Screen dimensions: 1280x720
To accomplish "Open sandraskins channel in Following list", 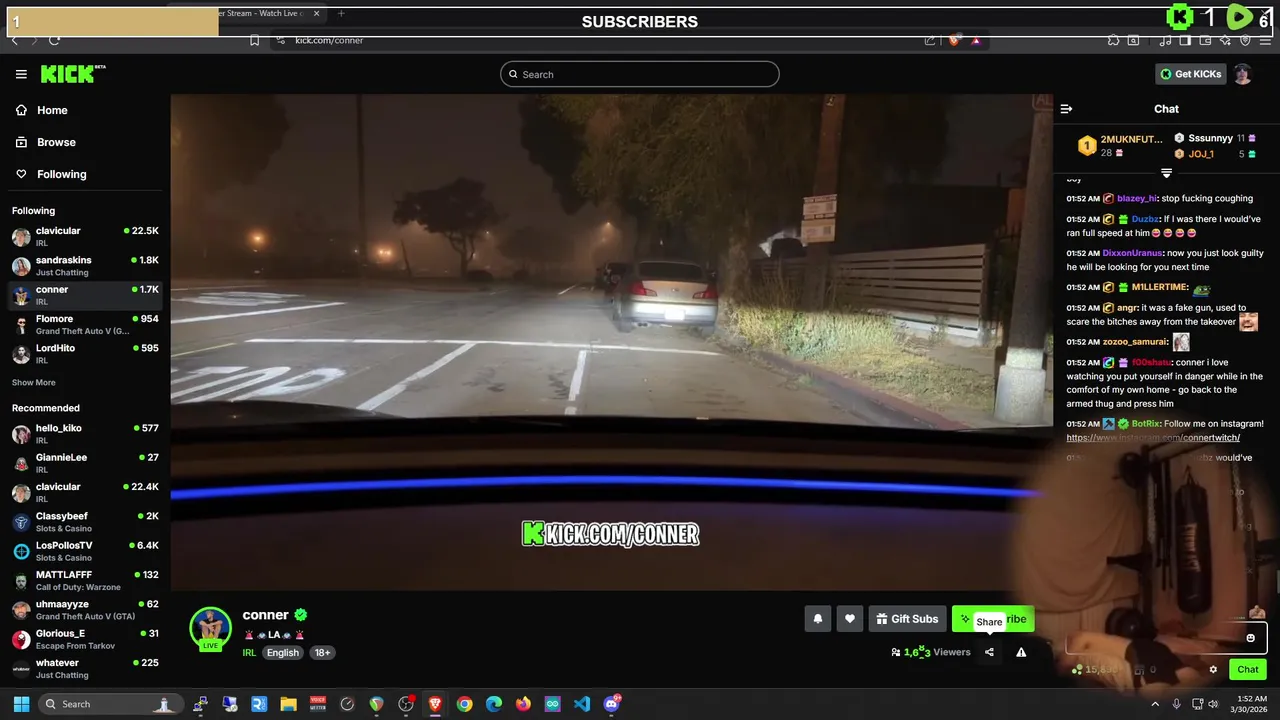I will click(85, 266).
